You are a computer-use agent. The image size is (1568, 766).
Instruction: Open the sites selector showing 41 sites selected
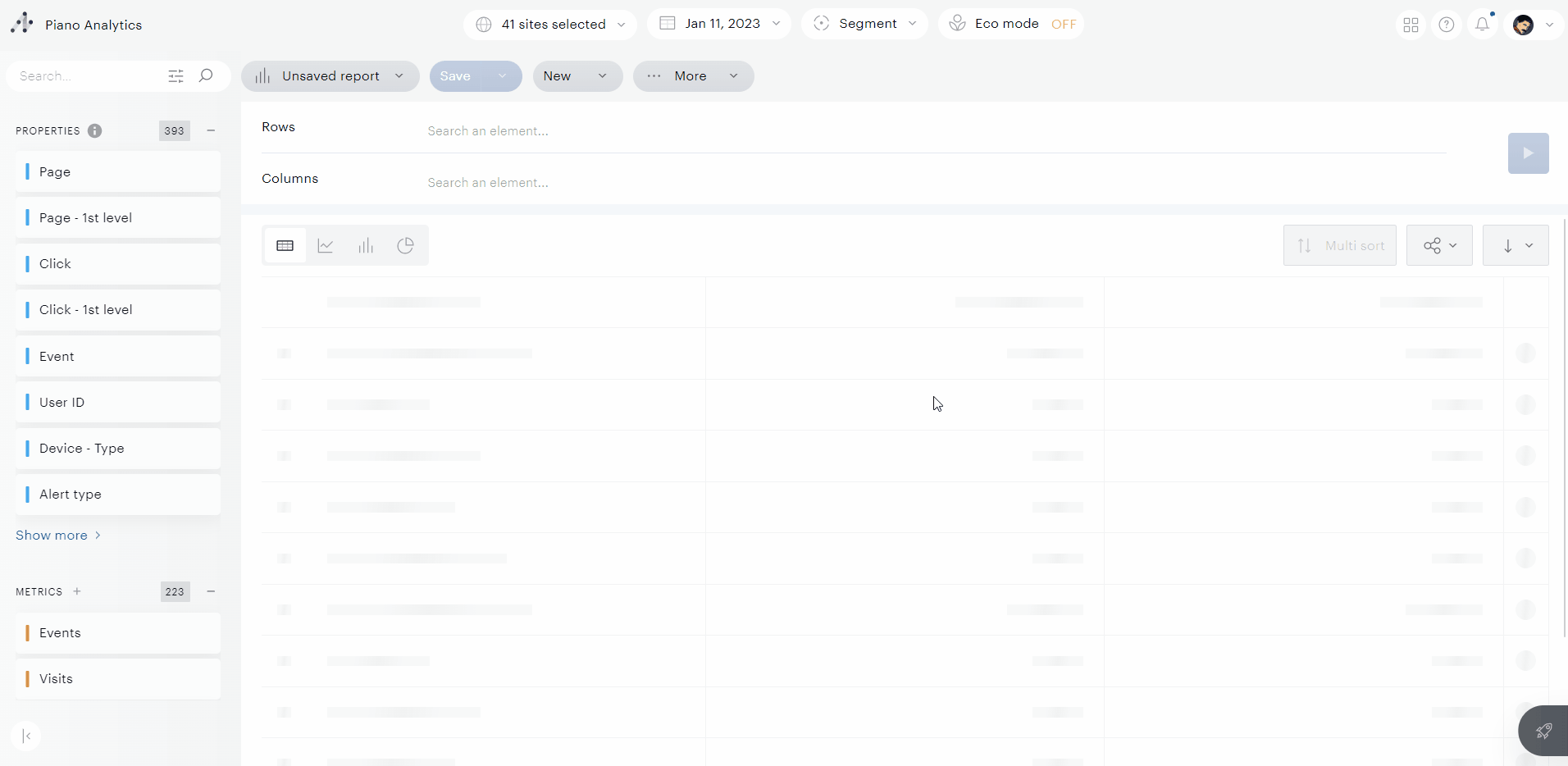[x=549, y=24]
